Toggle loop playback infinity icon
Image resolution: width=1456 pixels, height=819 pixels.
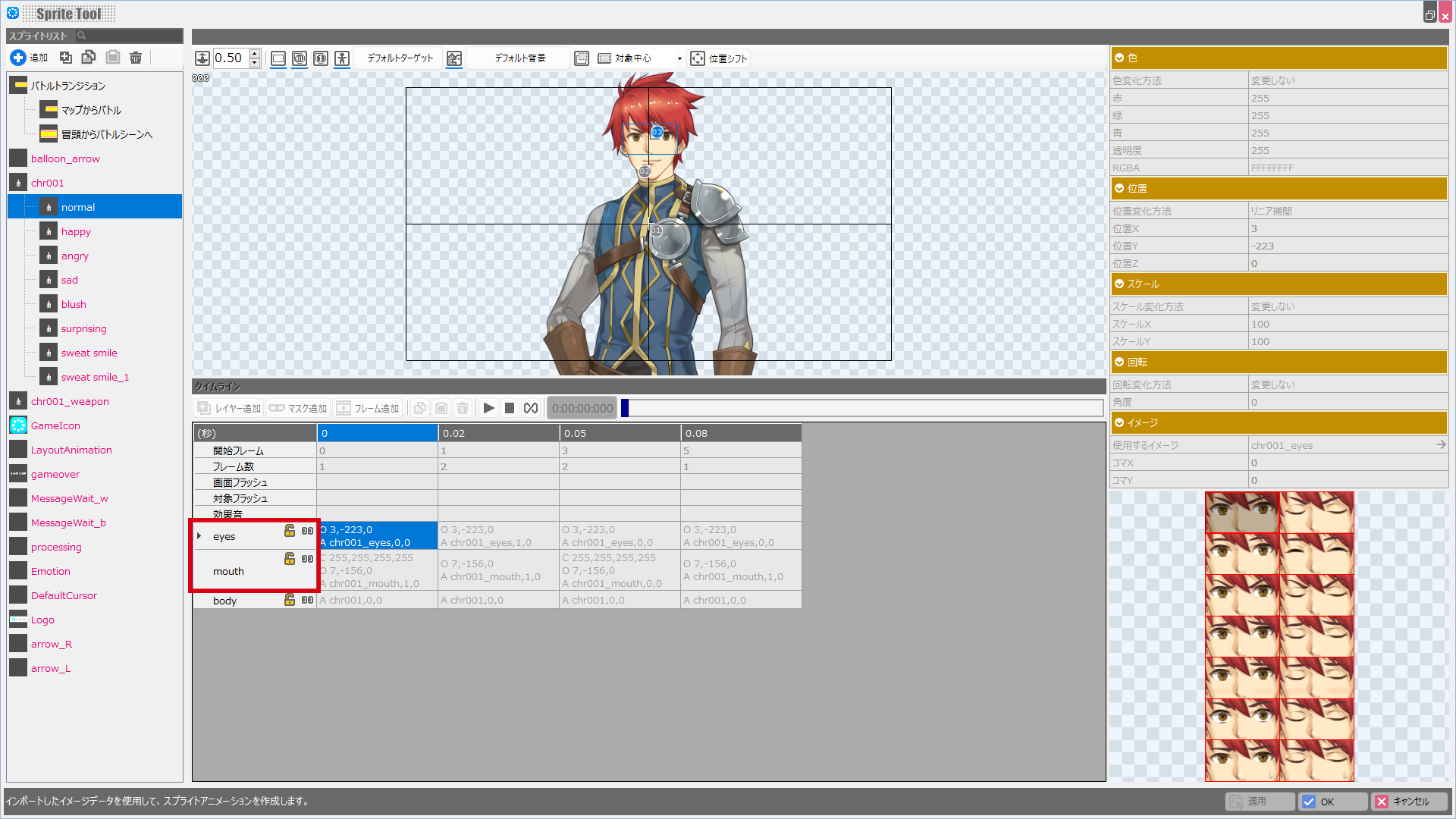(x=531, y=408)
